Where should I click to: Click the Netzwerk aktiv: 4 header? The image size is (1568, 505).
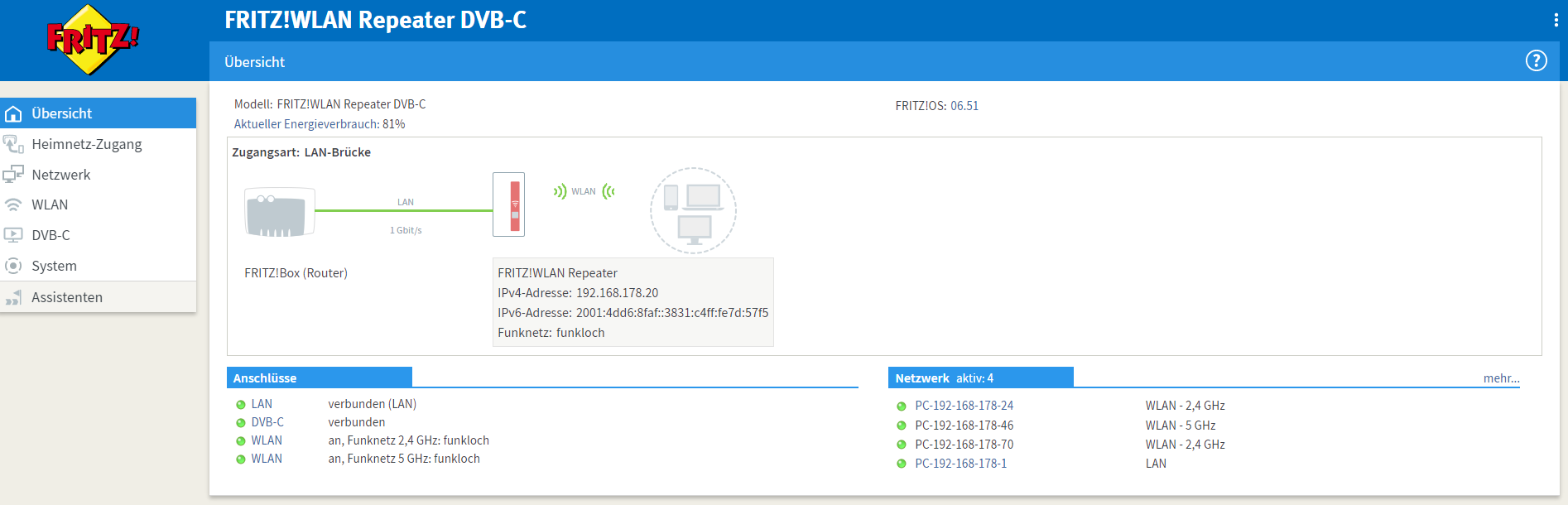tap(981, 378)
